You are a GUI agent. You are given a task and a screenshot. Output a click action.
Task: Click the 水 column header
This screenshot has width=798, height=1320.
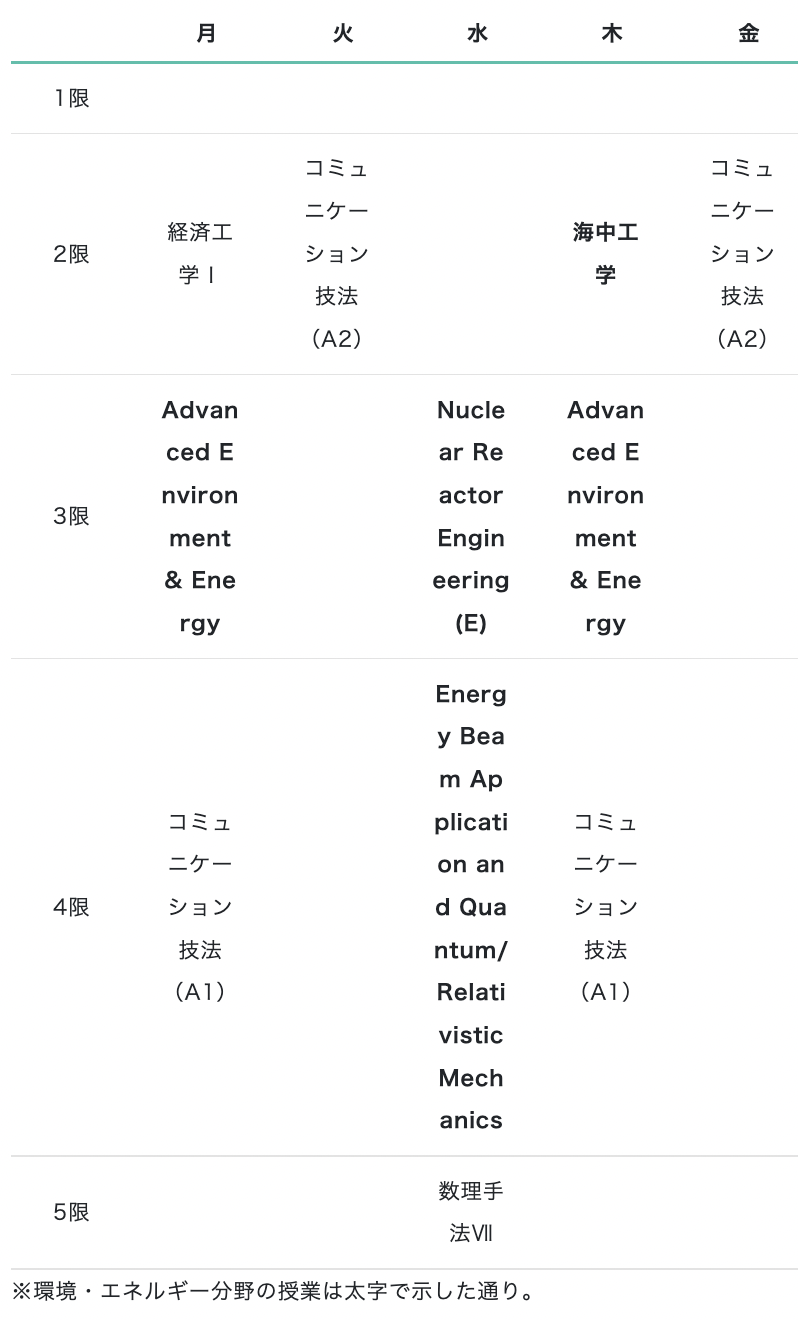pos(477,33)
